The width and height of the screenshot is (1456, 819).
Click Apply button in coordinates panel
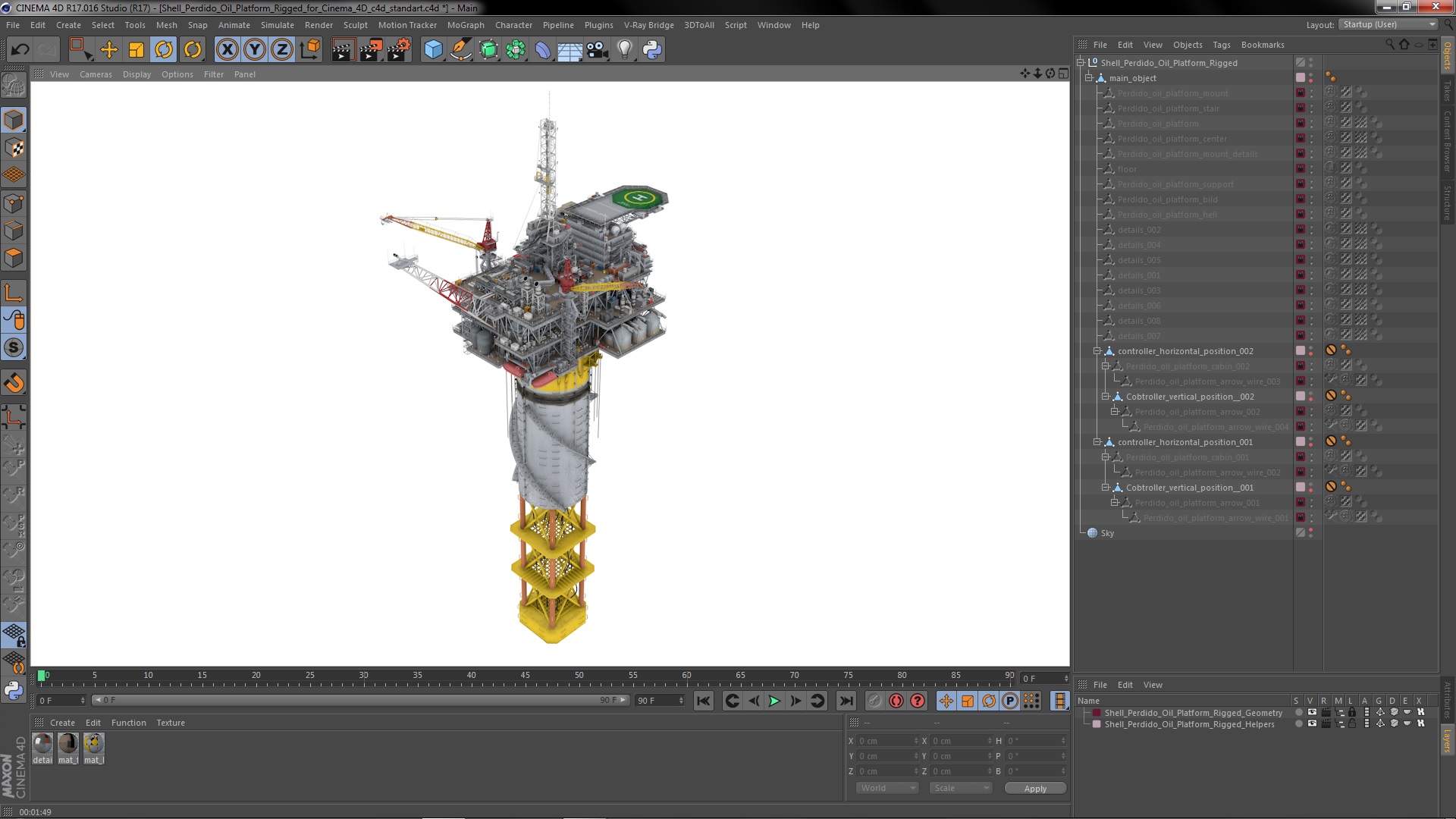[1035, 788]
